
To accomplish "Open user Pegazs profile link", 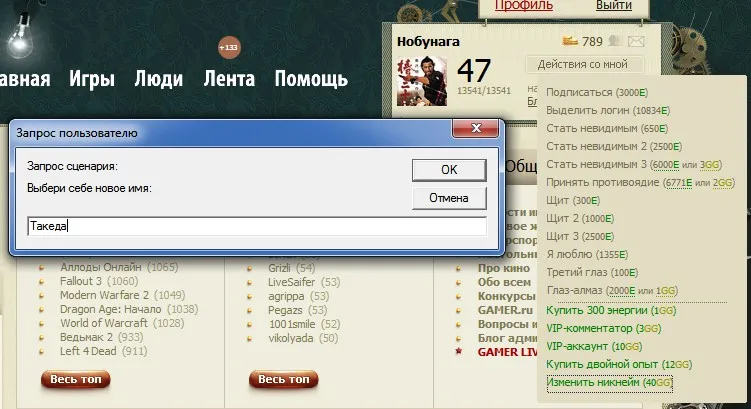I will pos(285,310).
